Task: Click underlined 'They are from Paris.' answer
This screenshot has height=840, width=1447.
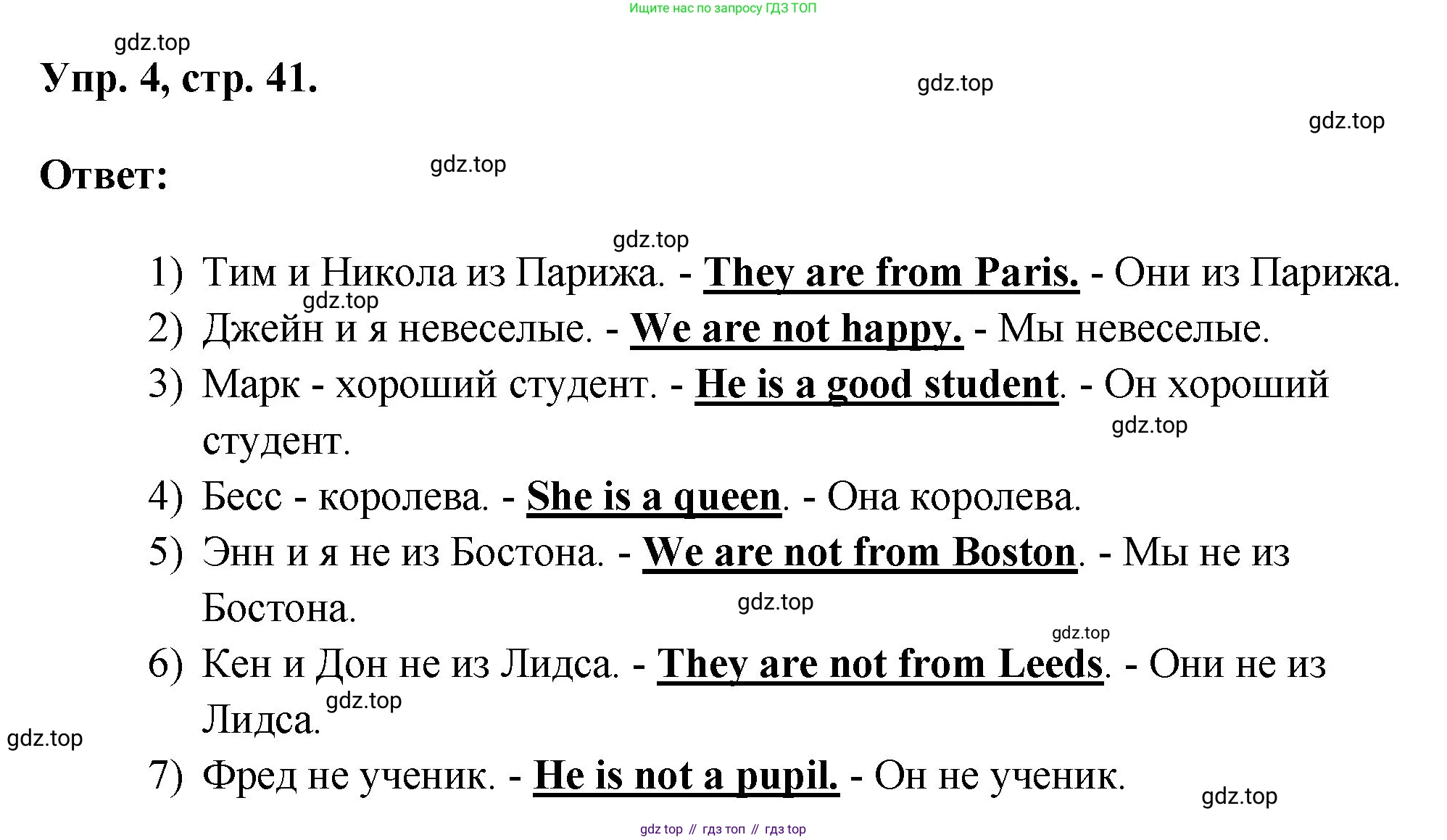Action: [891, 273]
